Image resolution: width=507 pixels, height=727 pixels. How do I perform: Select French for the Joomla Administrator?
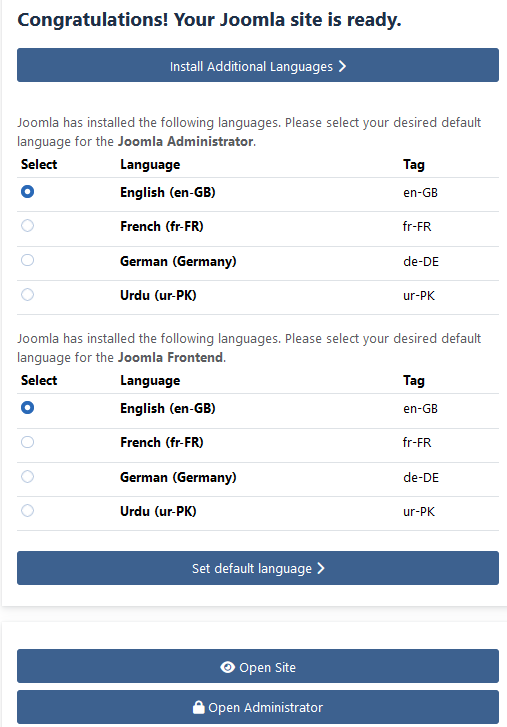tap(27, 226)
